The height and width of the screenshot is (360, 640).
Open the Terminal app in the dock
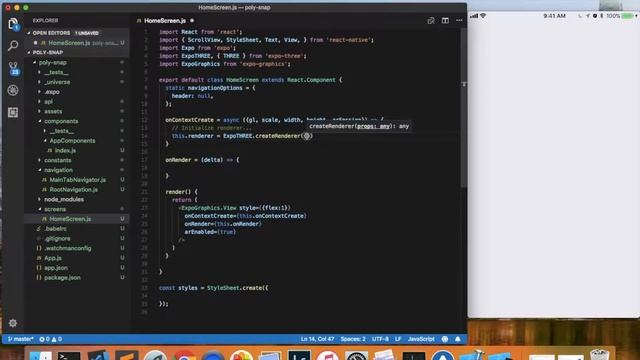[x=69, y=356]
